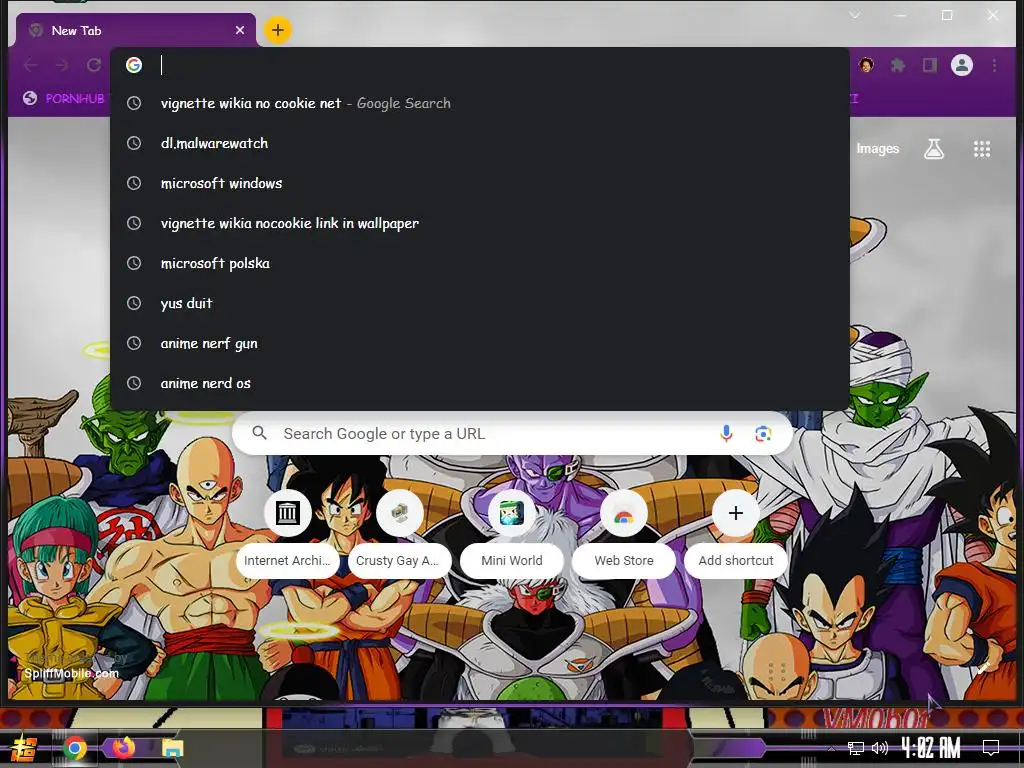Open the PORNHUB bookmark in bookmarks bar
1024x768 pixels.
64,99
